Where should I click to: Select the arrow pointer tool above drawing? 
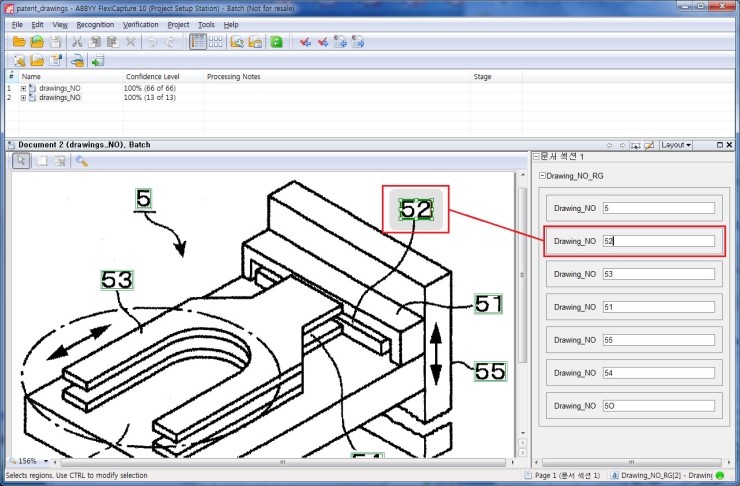coord(21,161)
